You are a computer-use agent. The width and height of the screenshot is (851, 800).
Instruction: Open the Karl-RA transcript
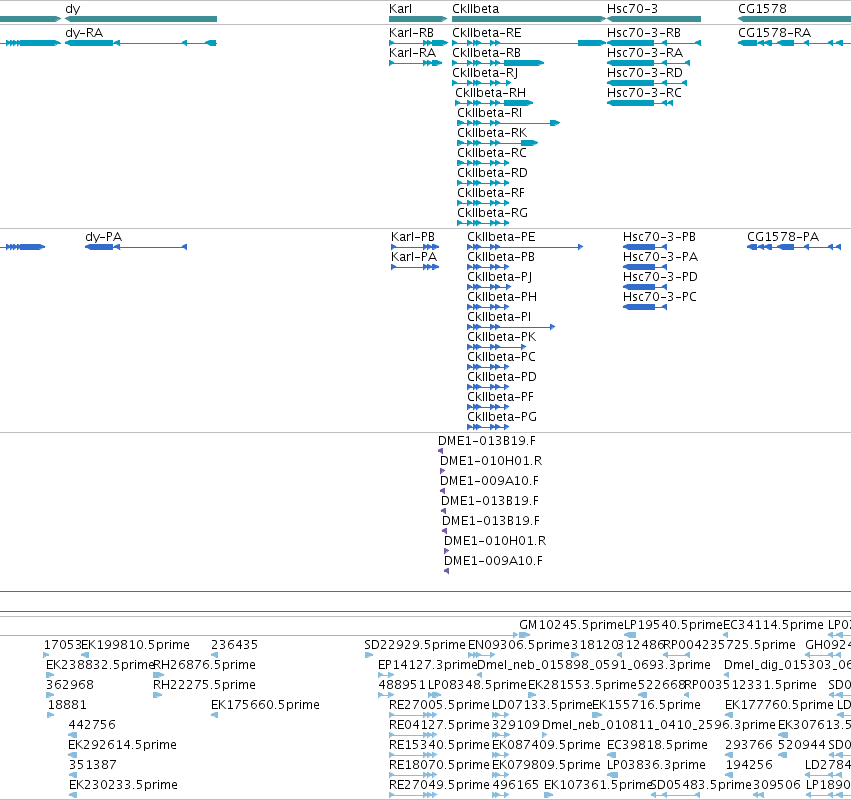coord(412,53)
